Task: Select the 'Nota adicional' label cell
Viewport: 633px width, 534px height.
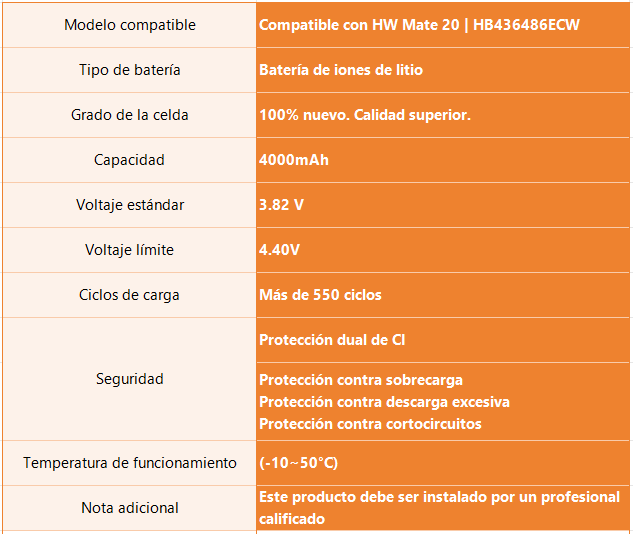Action: tap(130, 508)
